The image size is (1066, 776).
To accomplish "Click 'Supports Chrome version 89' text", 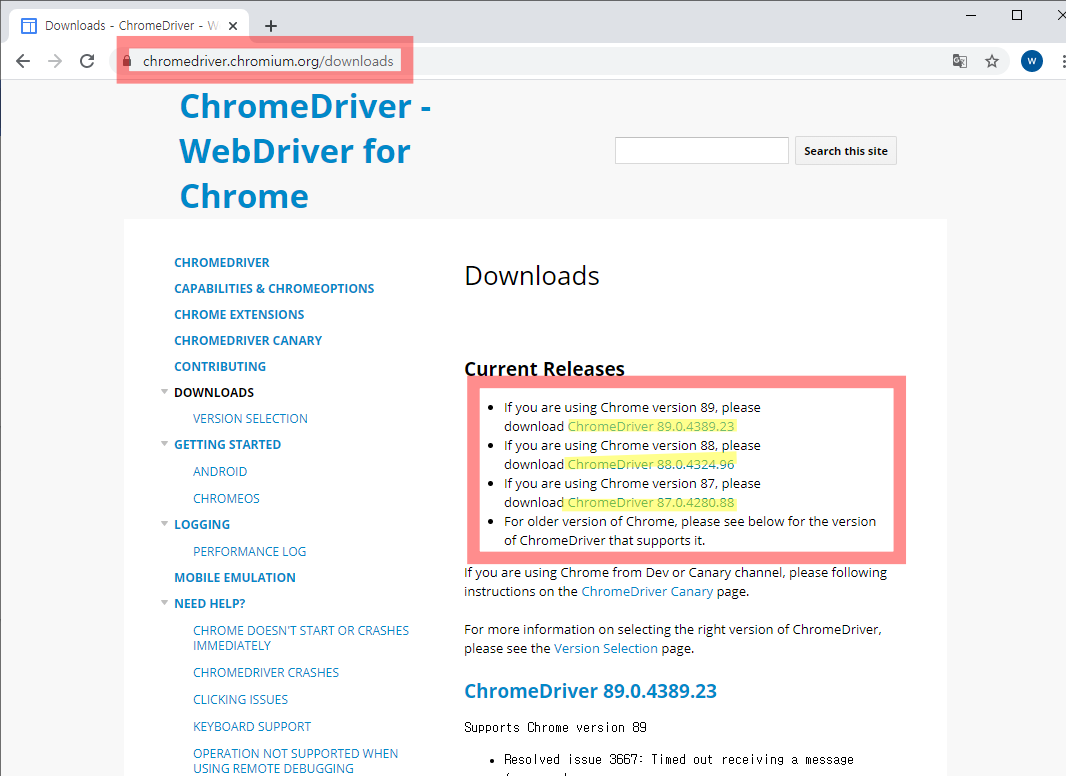I will click(555, 728).
